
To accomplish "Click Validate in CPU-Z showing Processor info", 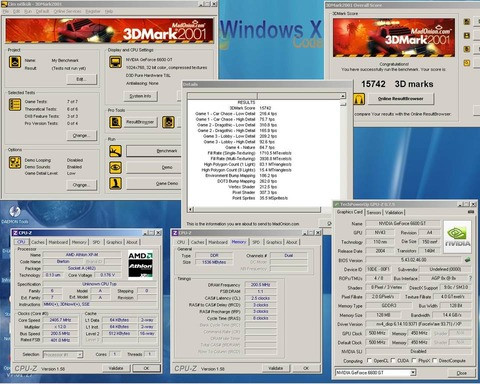I will (x=116, y=368).
